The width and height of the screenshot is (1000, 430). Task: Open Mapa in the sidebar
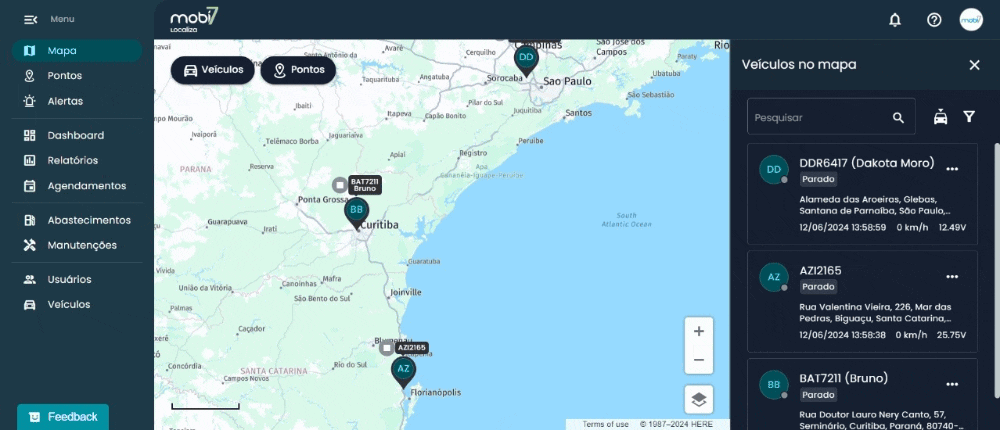coord(77,50)
